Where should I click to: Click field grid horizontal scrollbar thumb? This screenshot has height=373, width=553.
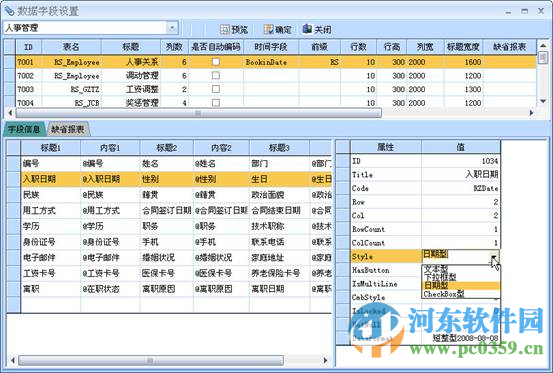coord(151,360)
